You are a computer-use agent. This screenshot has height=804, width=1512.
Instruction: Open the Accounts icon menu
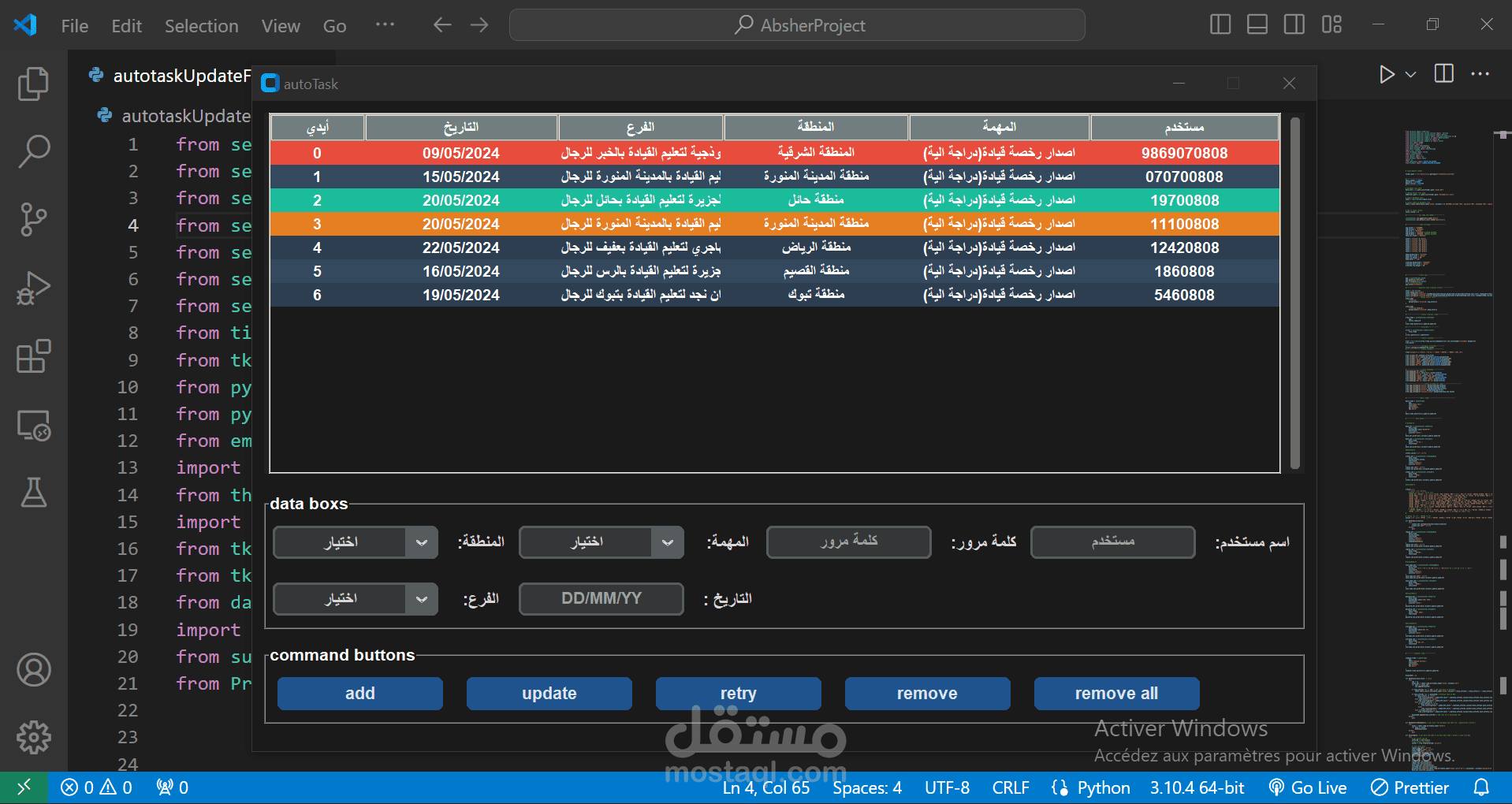pos(33,670)
